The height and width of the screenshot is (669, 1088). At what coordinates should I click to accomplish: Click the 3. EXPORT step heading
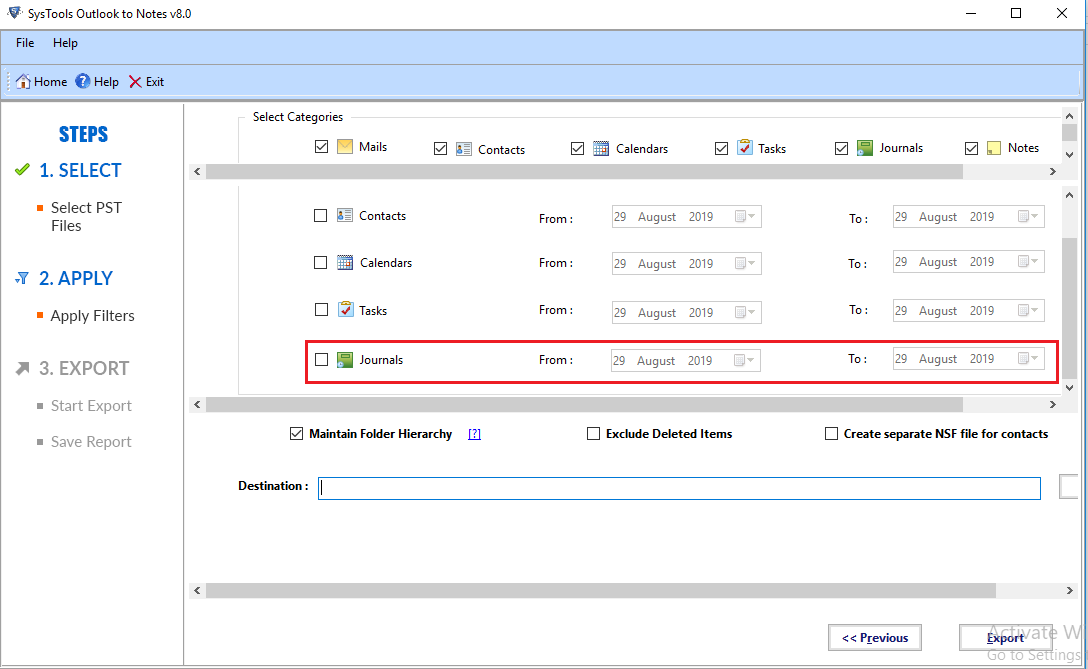pyautogui.click(x=84, y=368)
